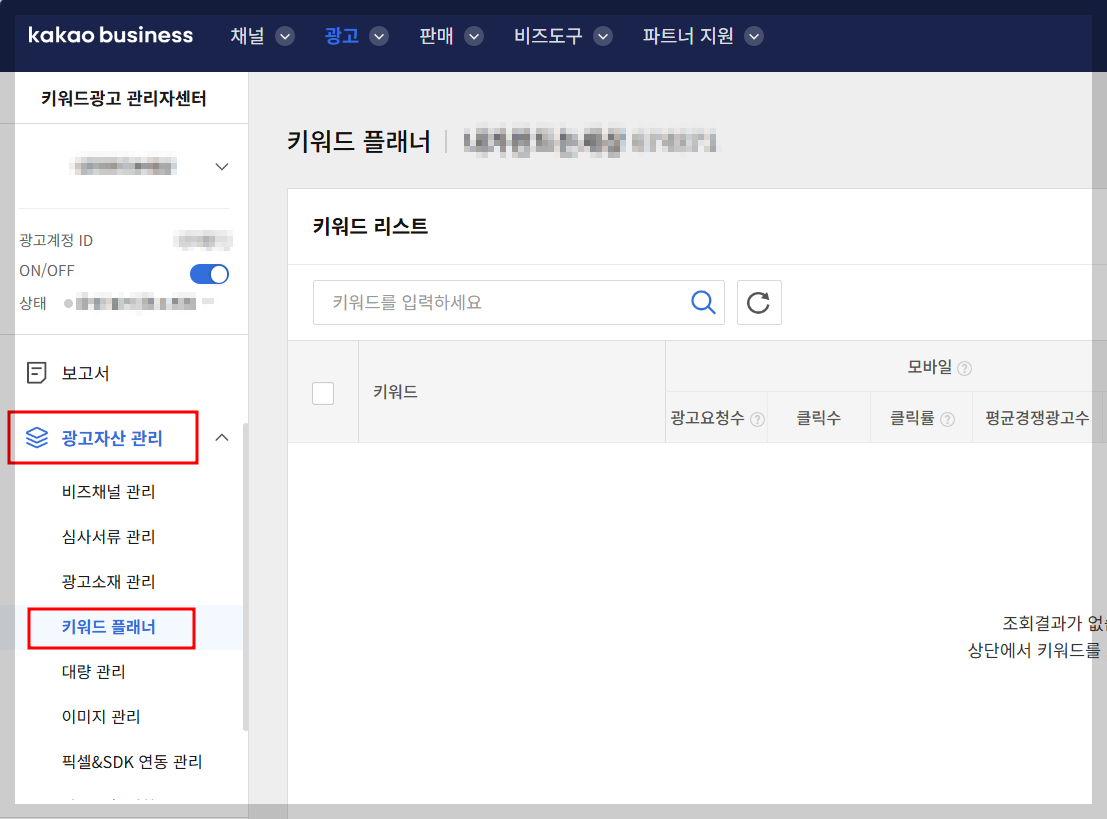Click the keyword search magnifier icon
This screenshot has width=1107, height=819.
pos(702,303)
